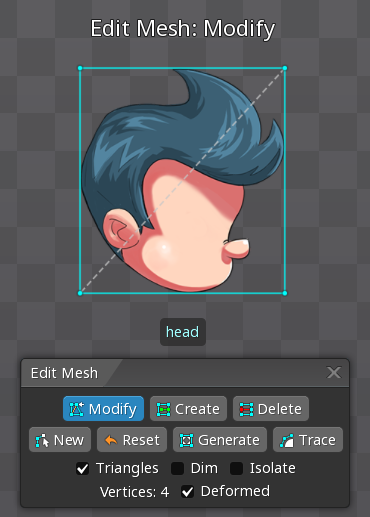Enable the Dim checkbox
Viewport: 370px width, 517px height.
click(x=177, y=468)
